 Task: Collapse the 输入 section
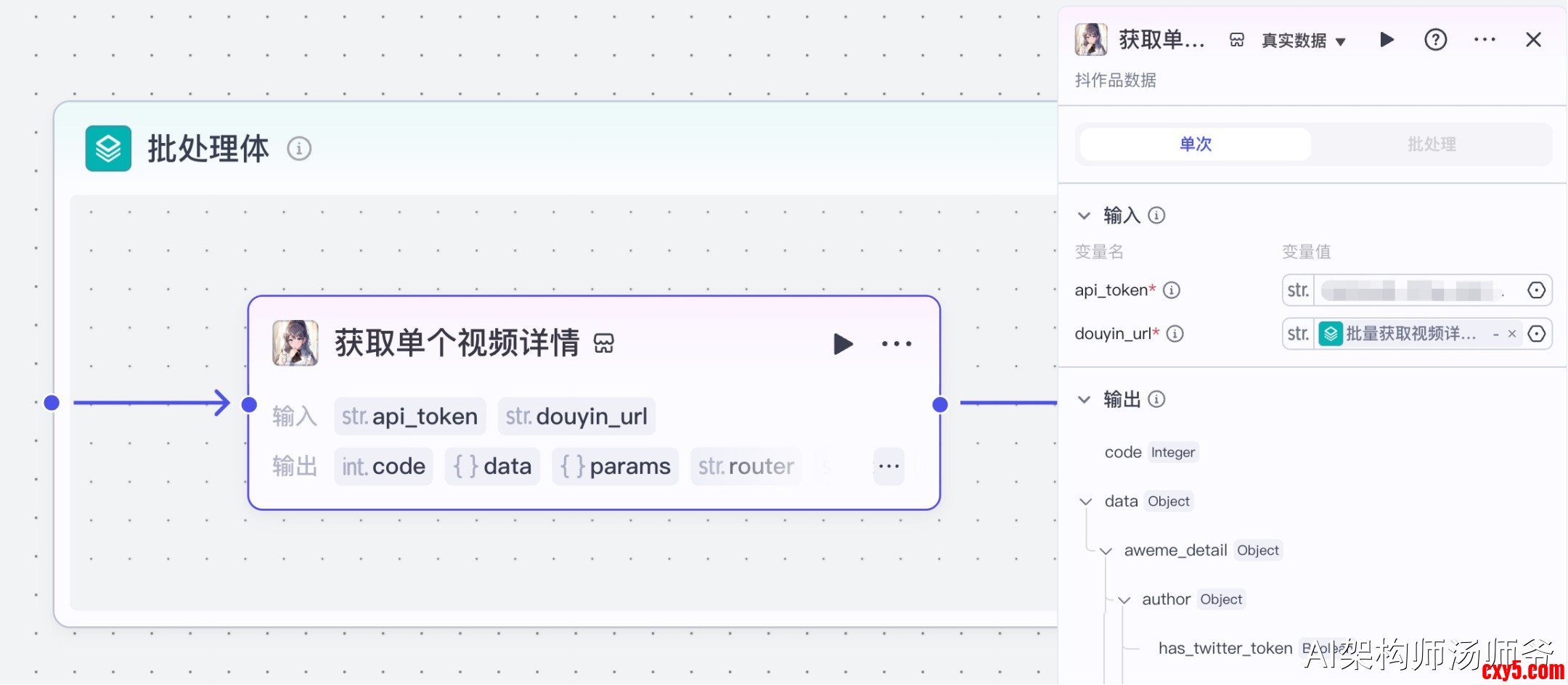(x=1084, y=216)
